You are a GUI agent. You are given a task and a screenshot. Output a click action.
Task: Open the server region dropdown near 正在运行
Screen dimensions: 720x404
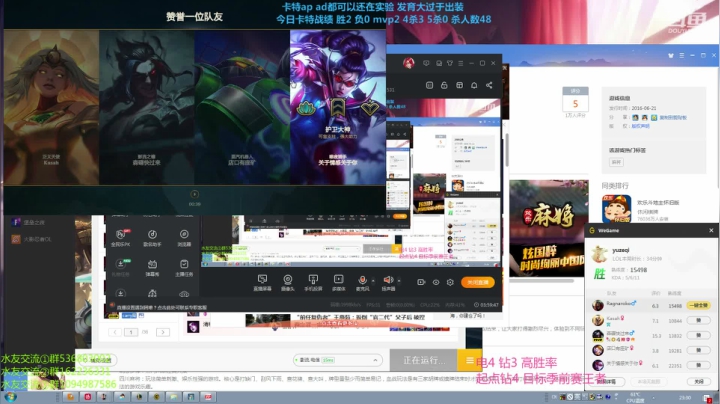pos(338,360)
